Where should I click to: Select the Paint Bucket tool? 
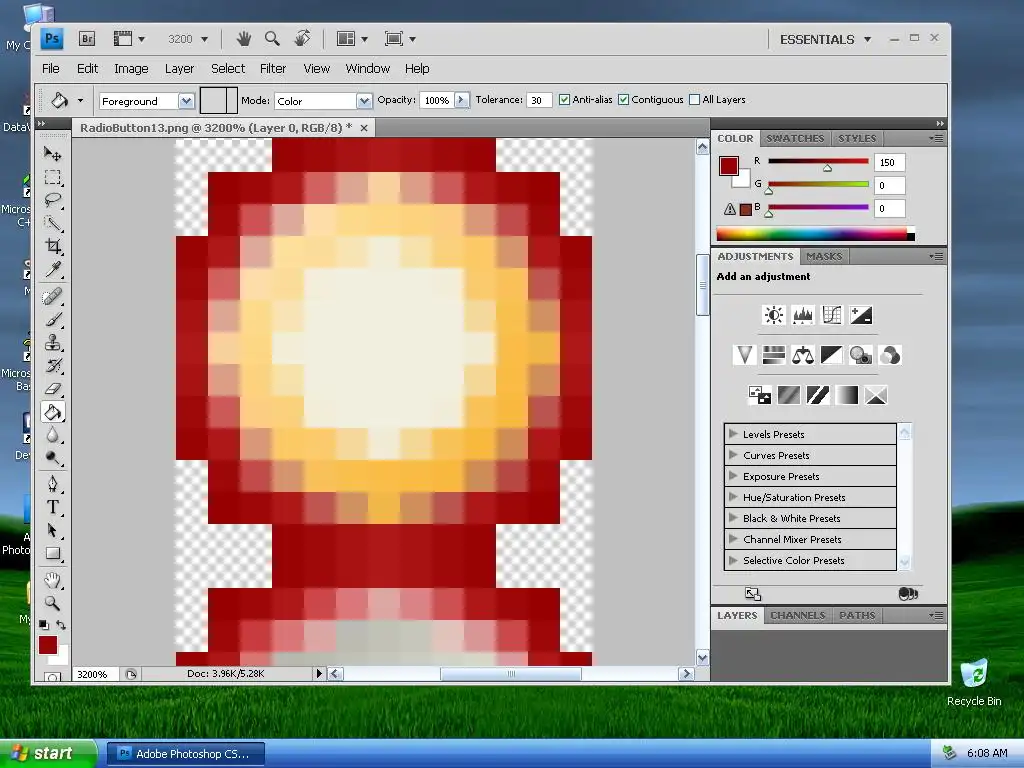(x=52, y=412)
